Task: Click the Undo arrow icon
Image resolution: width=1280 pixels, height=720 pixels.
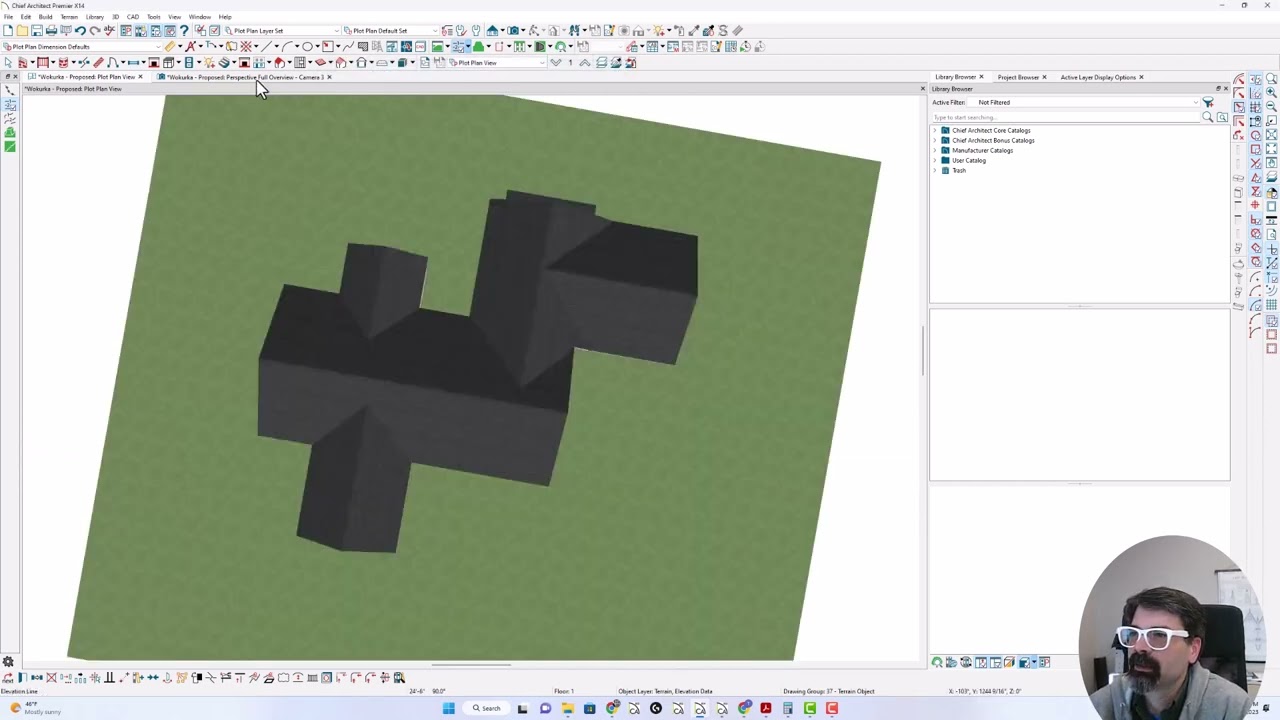Action: (80, 31)
